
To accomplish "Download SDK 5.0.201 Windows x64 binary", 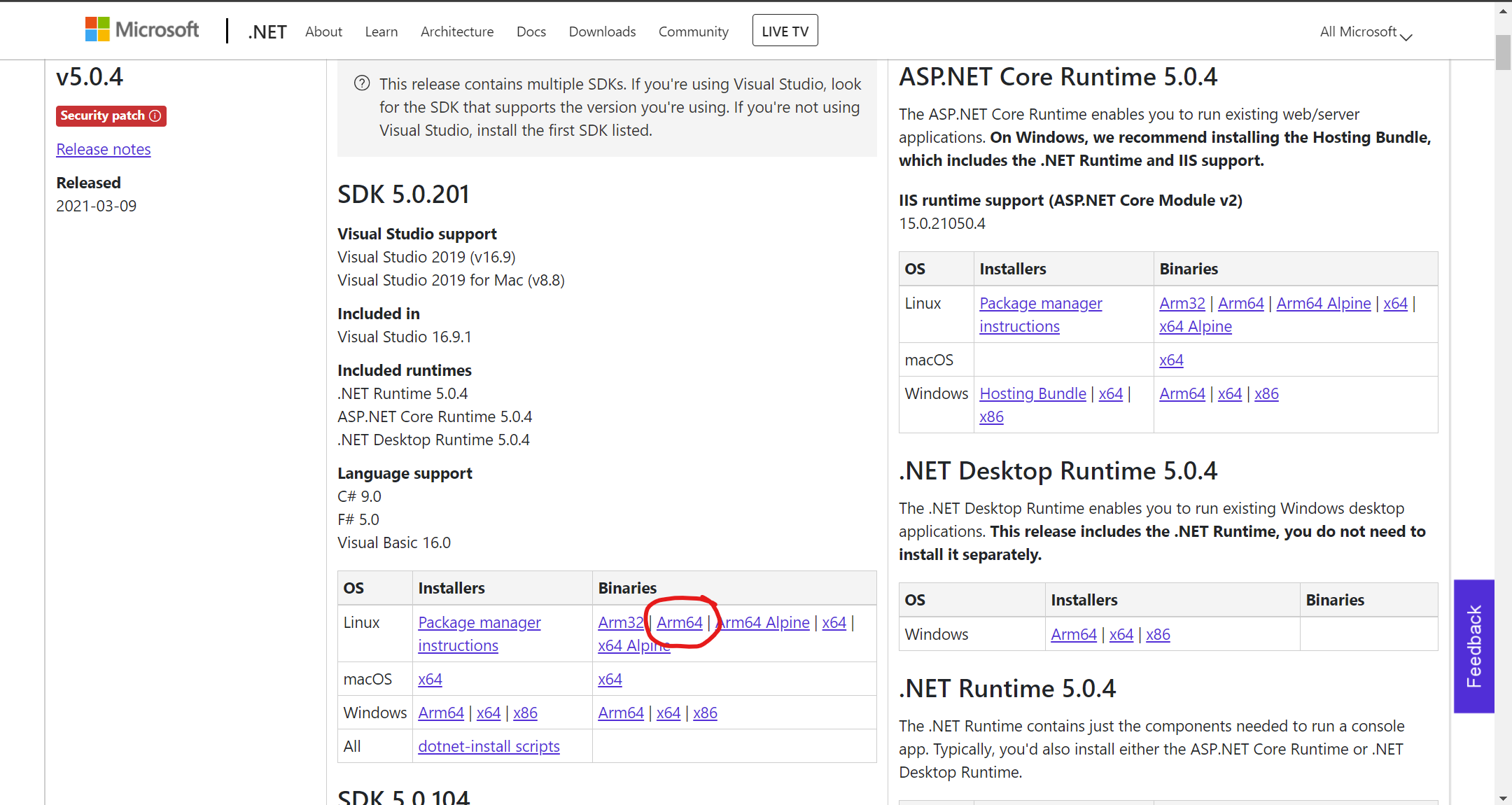I will (x=668, y=713).
